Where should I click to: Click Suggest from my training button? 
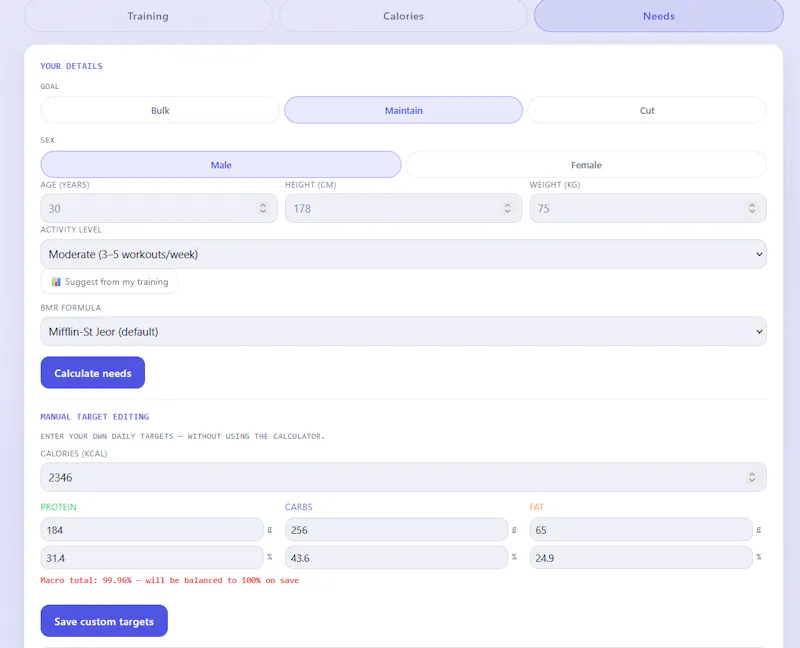tap(109, 282)
